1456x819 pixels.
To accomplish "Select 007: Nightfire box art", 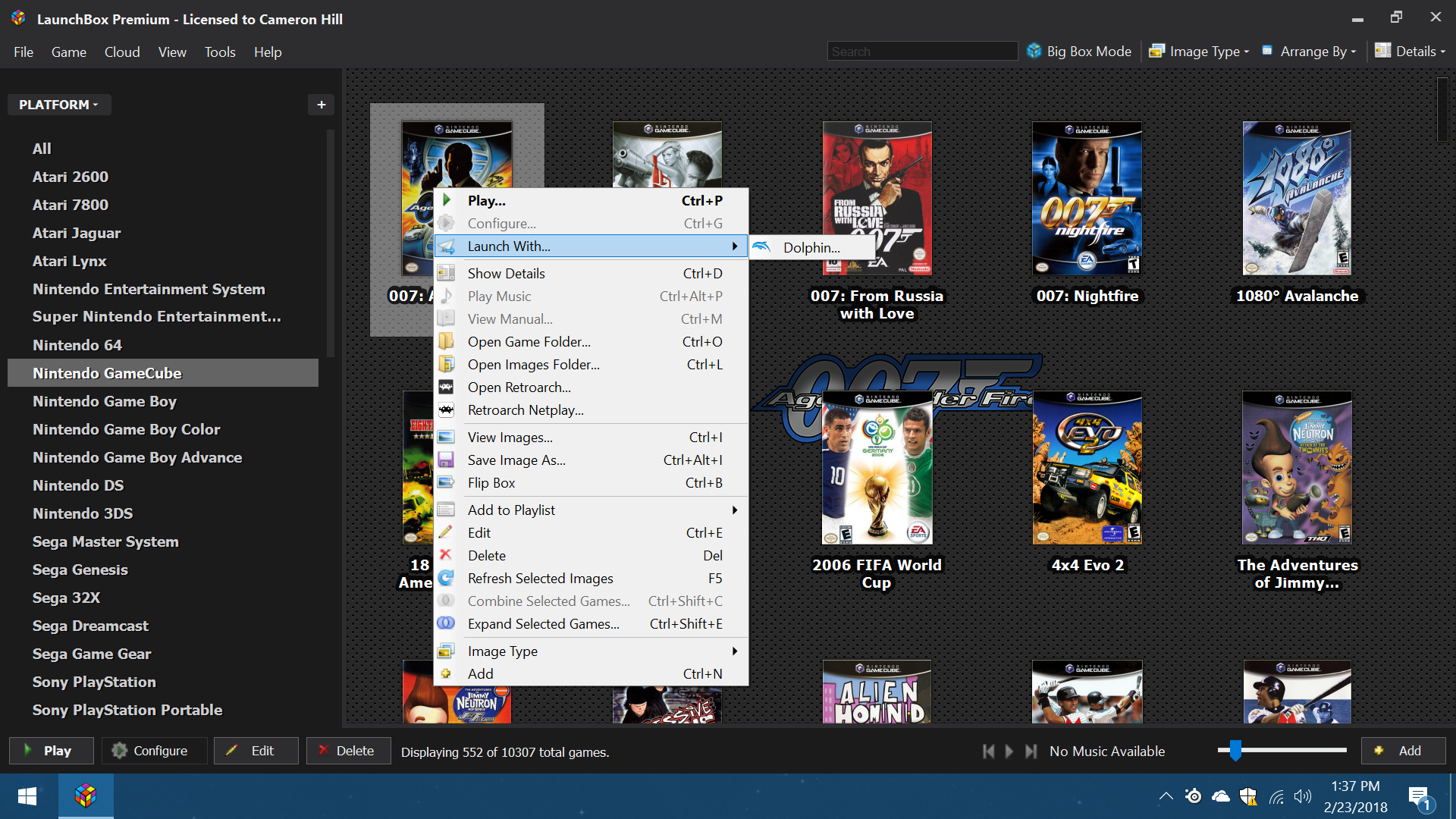I will pos(1087,198).
